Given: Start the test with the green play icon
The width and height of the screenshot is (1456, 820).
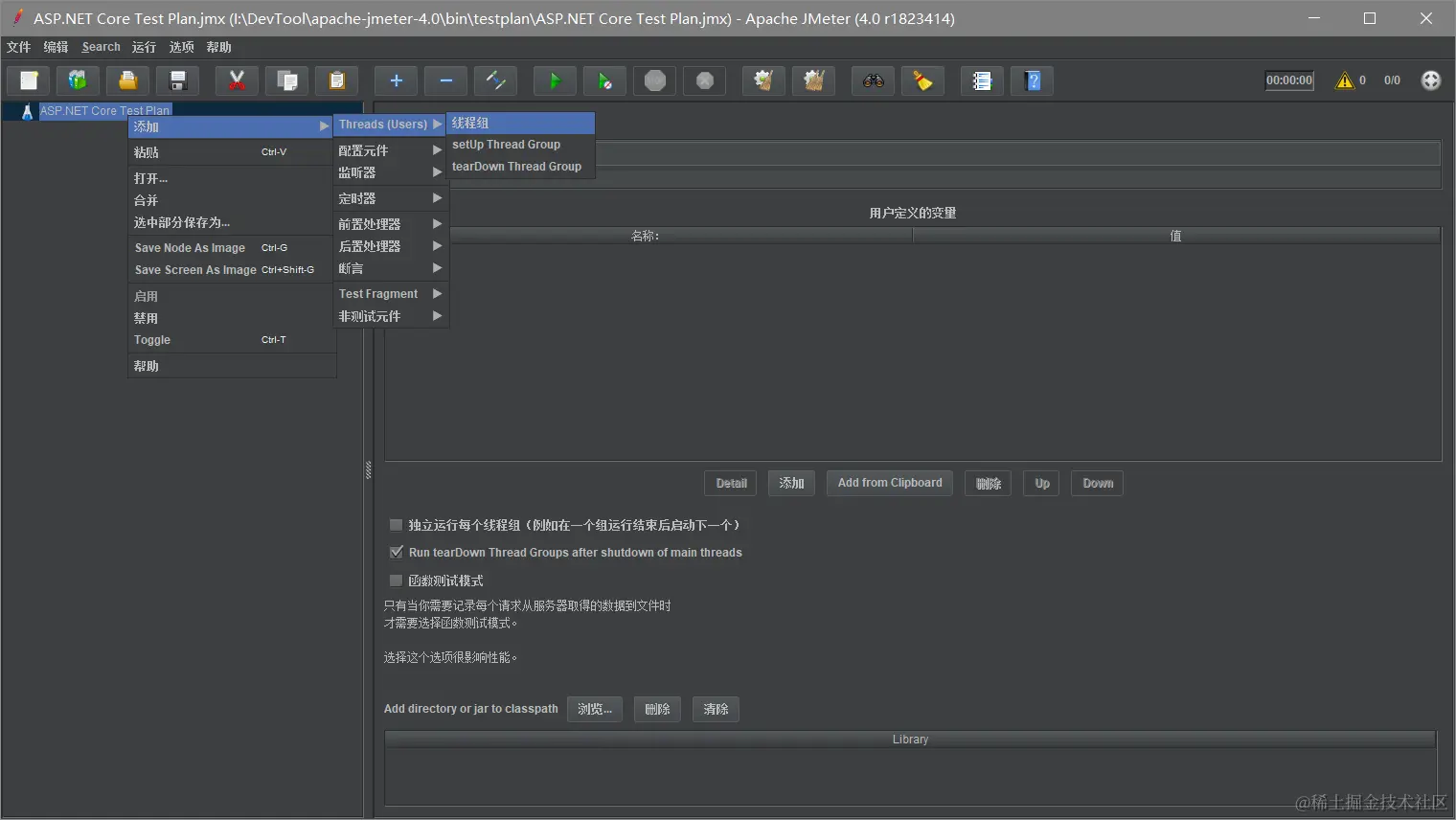Looking at the screenshot, I should click(x=555, y=81).
